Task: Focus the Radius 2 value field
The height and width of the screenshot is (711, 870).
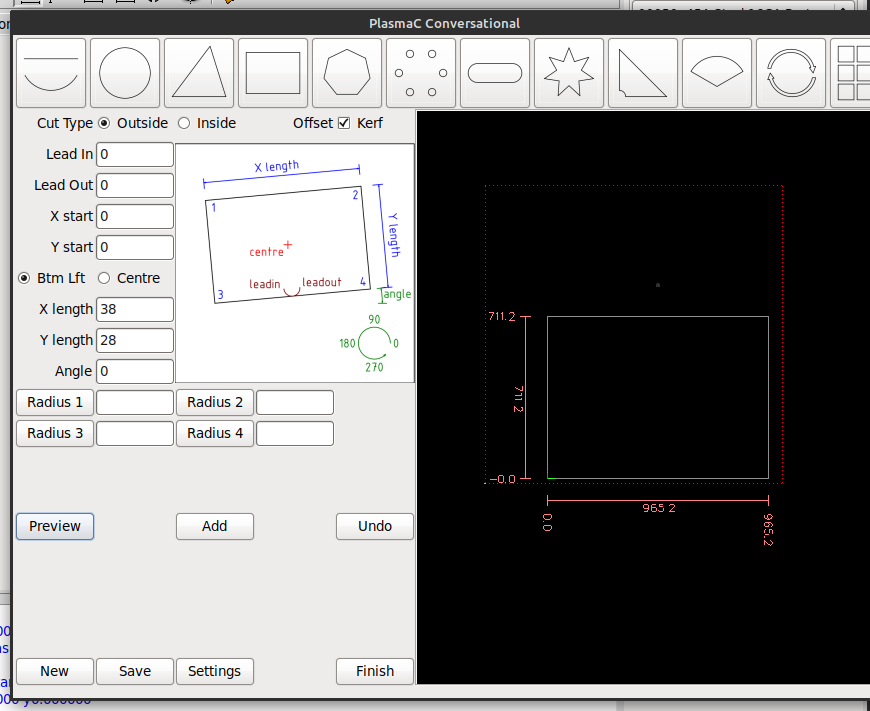Action: point(295,402)
